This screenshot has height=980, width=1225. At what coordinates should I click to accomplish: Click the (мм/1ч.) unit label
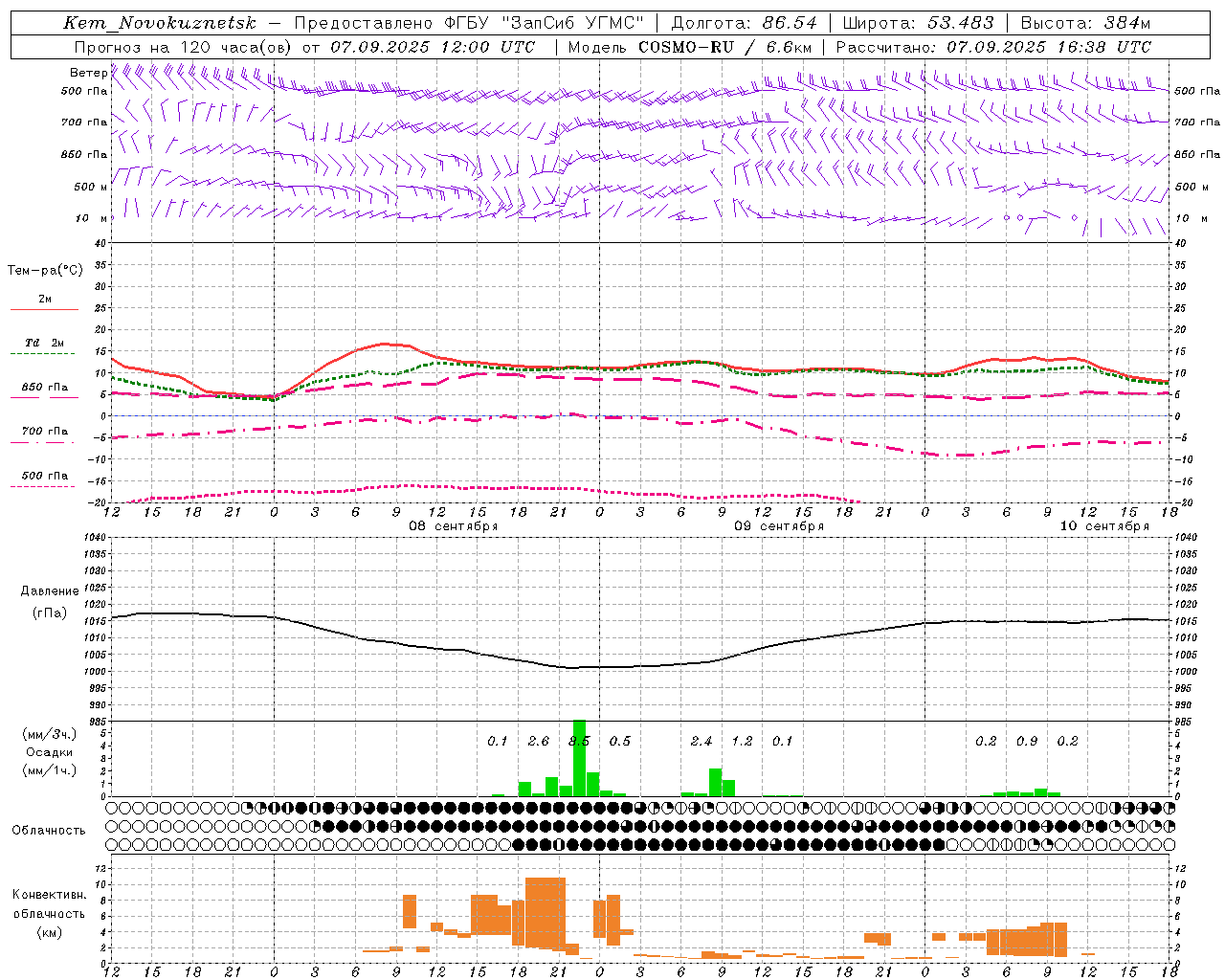pyautogui.click(x=50, y=770)
